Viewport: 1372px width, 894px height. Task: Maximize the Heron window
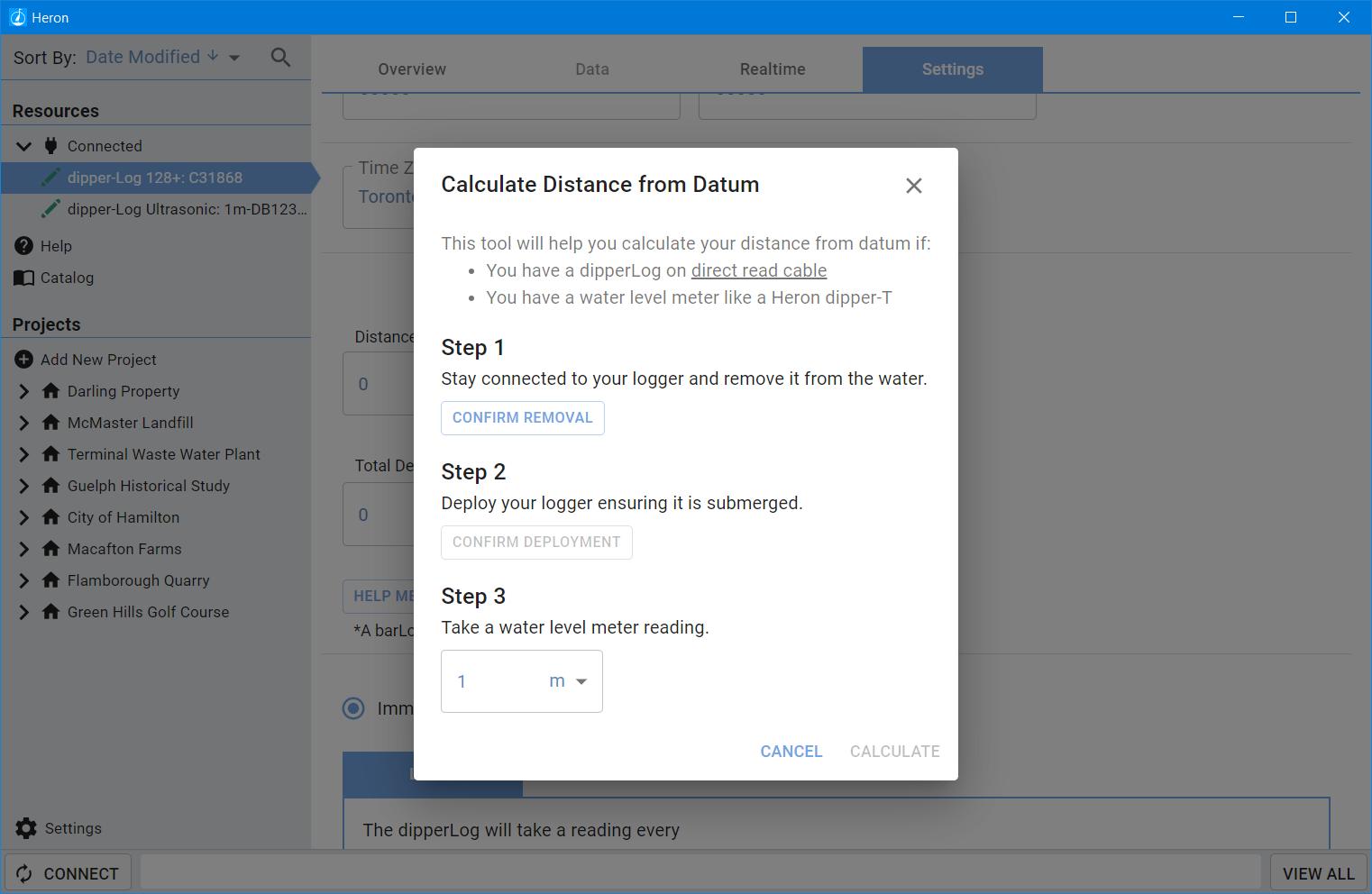tap(1290, 17)
